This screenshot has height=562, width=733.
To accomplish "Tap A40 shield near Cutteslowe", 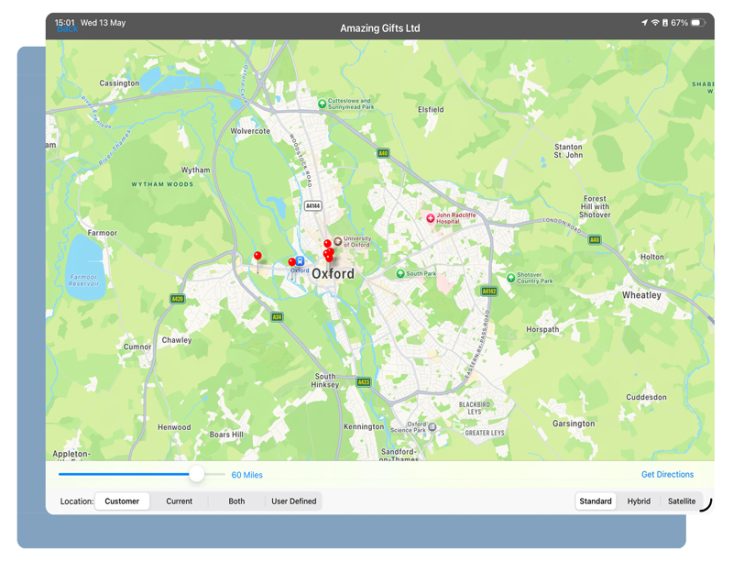I will 383,153.
